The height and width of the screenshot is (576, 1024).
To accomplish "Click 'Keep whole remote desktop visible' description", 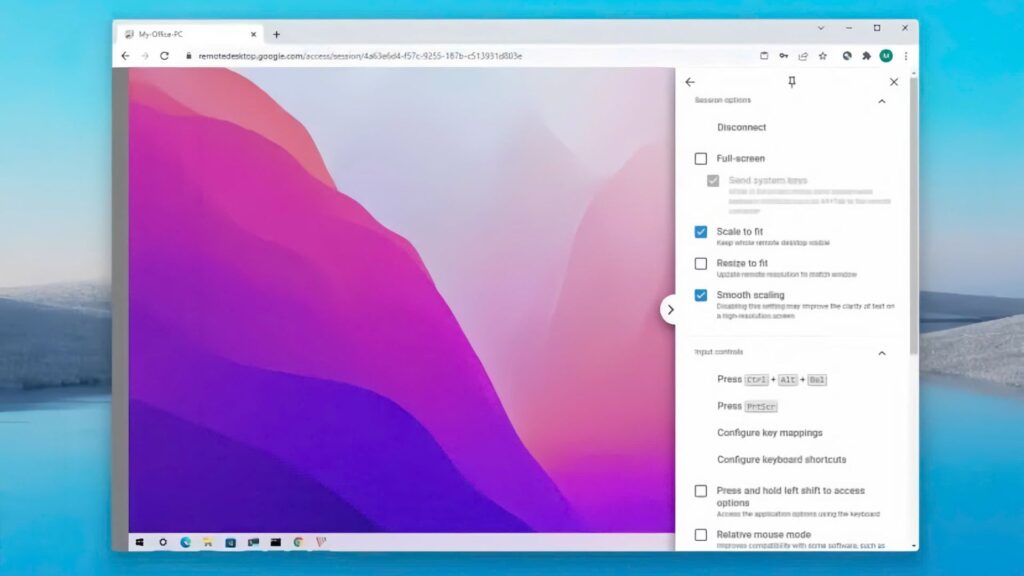I will click(x=773, y=243).
